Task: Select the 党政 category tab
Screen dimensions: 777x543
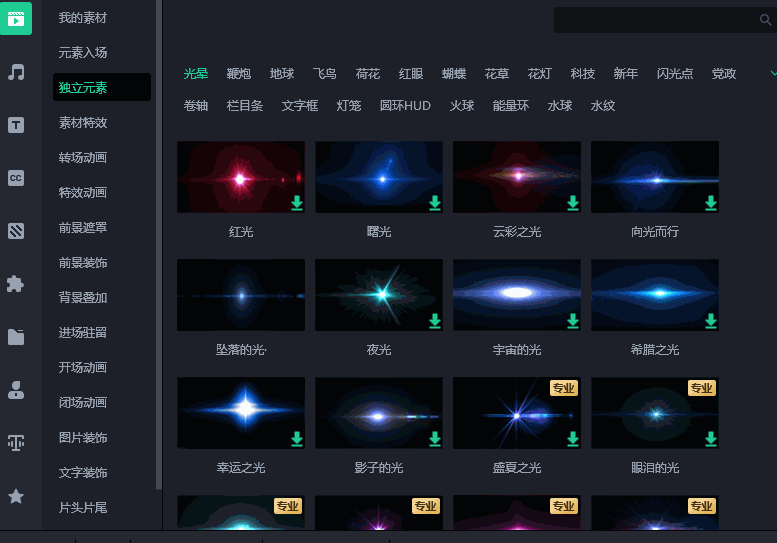Action: click(x=724, y=74)
